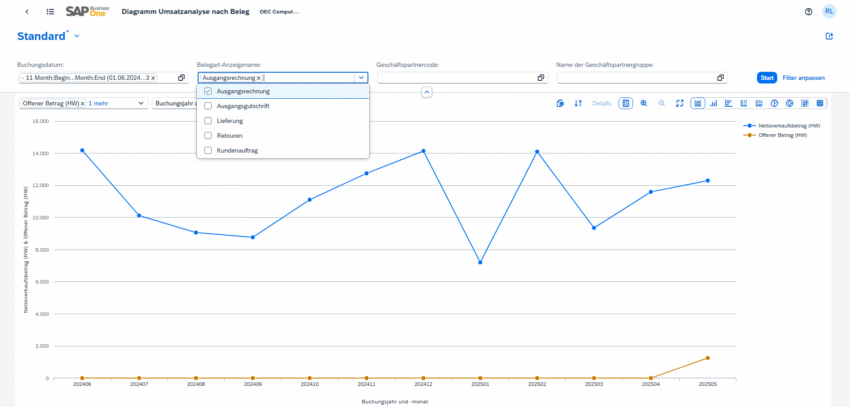Image resolution: width=850 pixels, height=407 pixels.
Task: Uncheck the Ausgangsrechnung checkbox
Action: click(208, 91)
